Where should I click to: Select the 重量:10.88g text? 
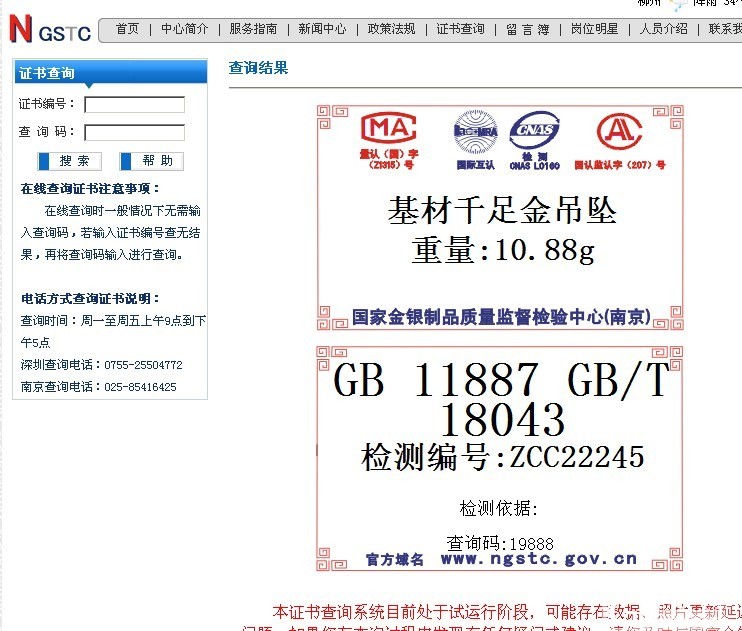(x=503, y=249)
